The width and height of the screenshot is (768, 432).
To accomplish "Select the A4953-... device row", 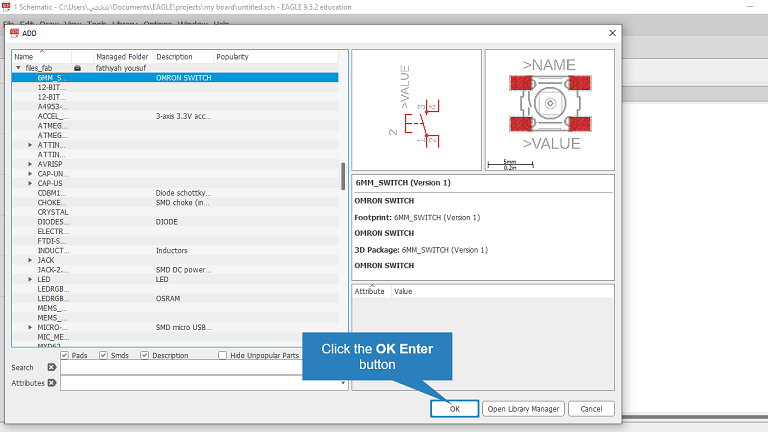I will 175,107.
